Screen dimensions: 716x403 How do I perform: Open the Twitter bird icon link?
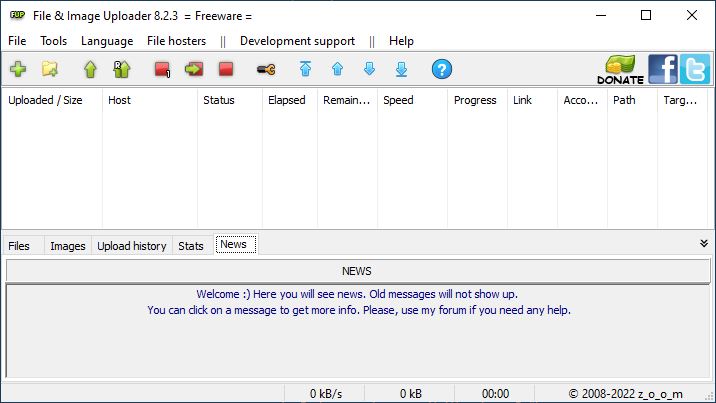695,69
